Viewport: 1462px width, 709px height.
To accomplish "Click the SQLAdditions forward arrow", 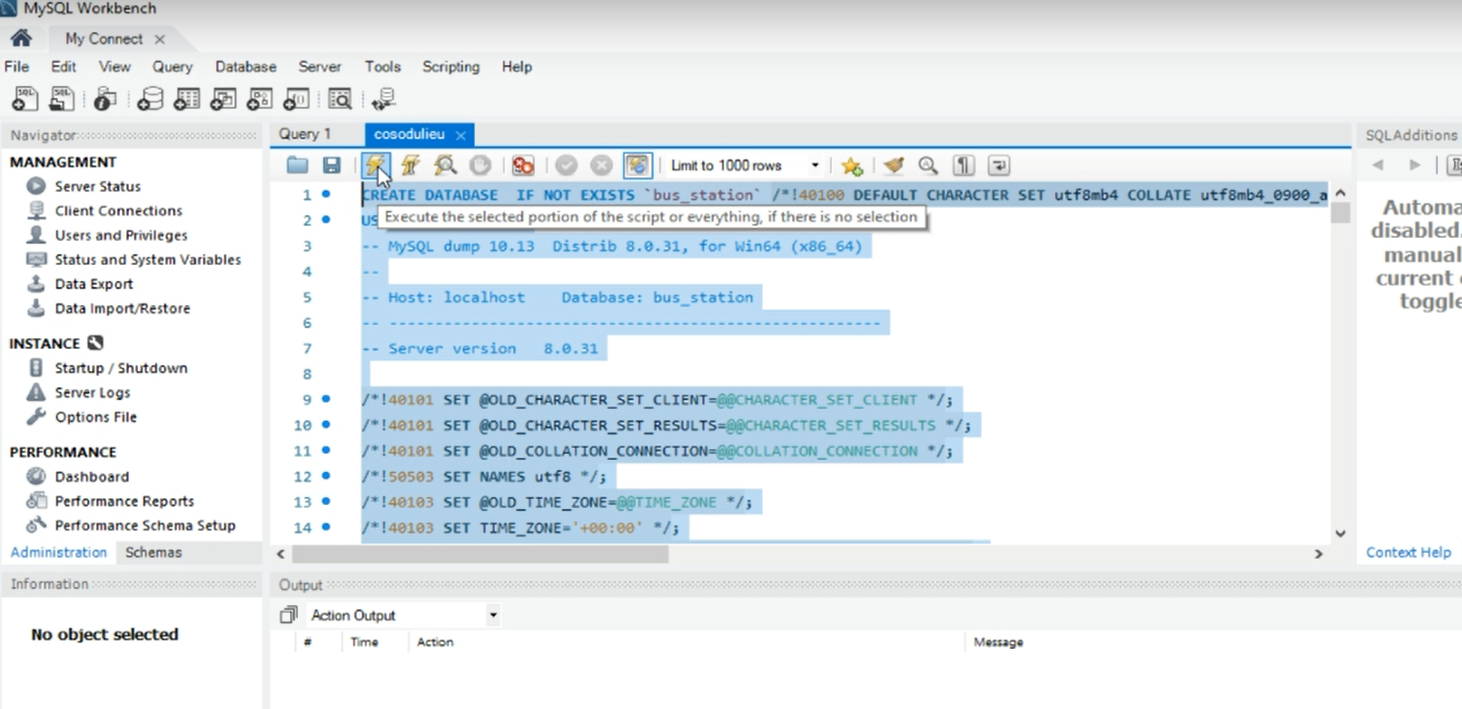I will pyautogui.click(x=1414, y=165).
